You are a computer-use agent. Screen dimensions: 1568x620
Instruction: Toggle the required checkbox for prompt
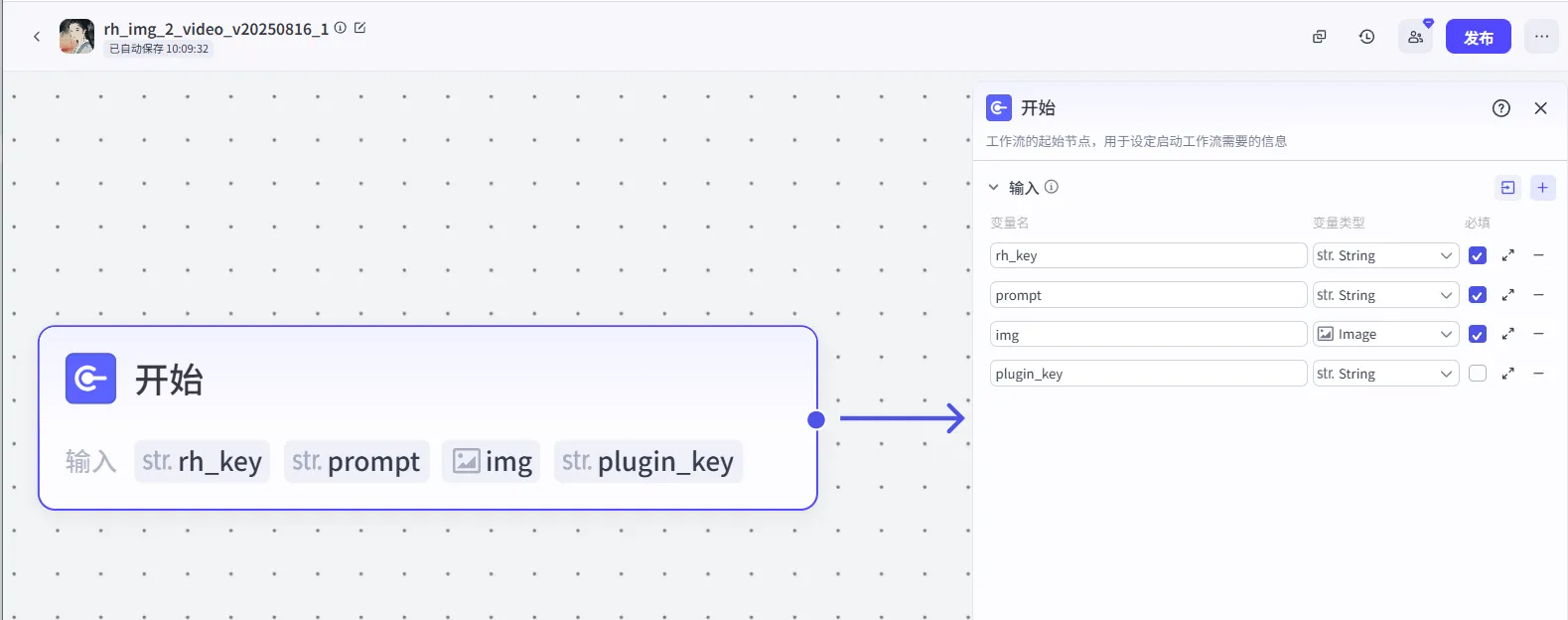tap(1477, 295)
